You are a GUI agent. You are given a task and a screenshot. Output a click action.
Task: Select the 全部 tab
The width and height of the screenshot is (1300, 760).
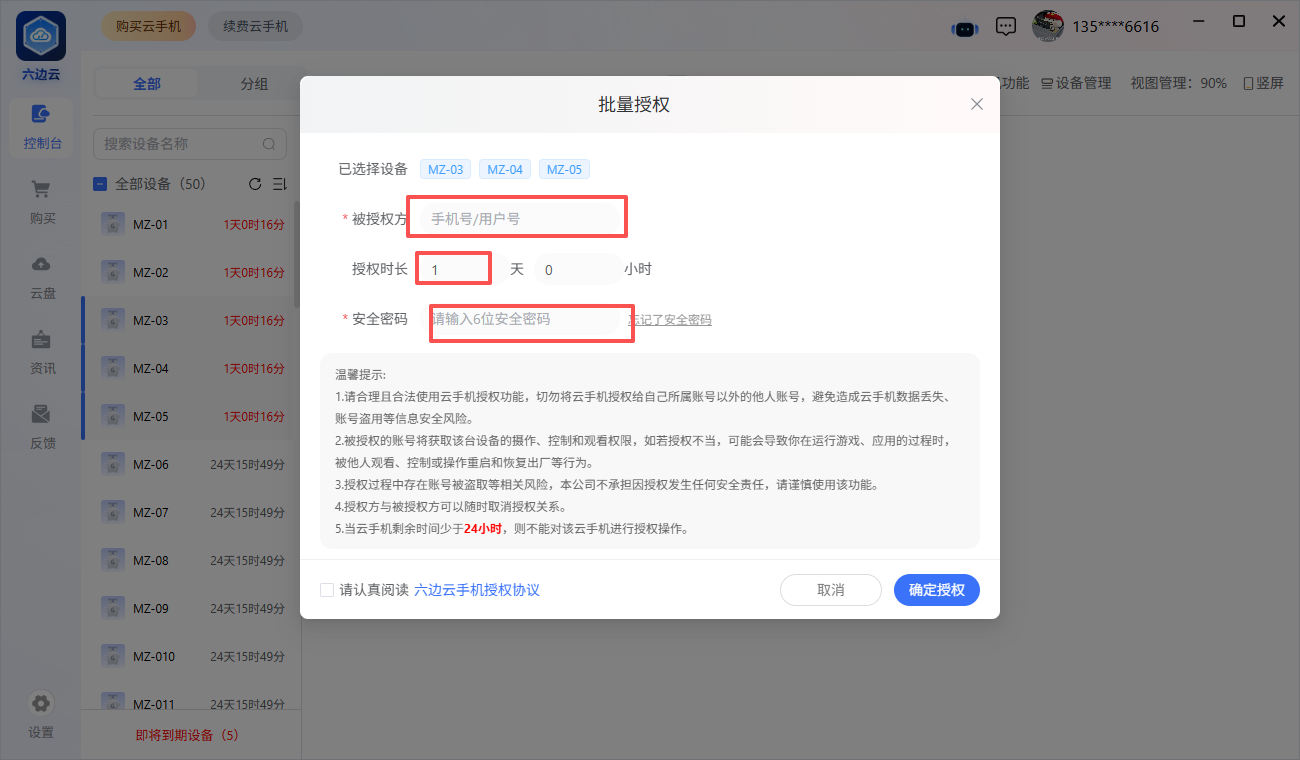(x=147, y=84)
